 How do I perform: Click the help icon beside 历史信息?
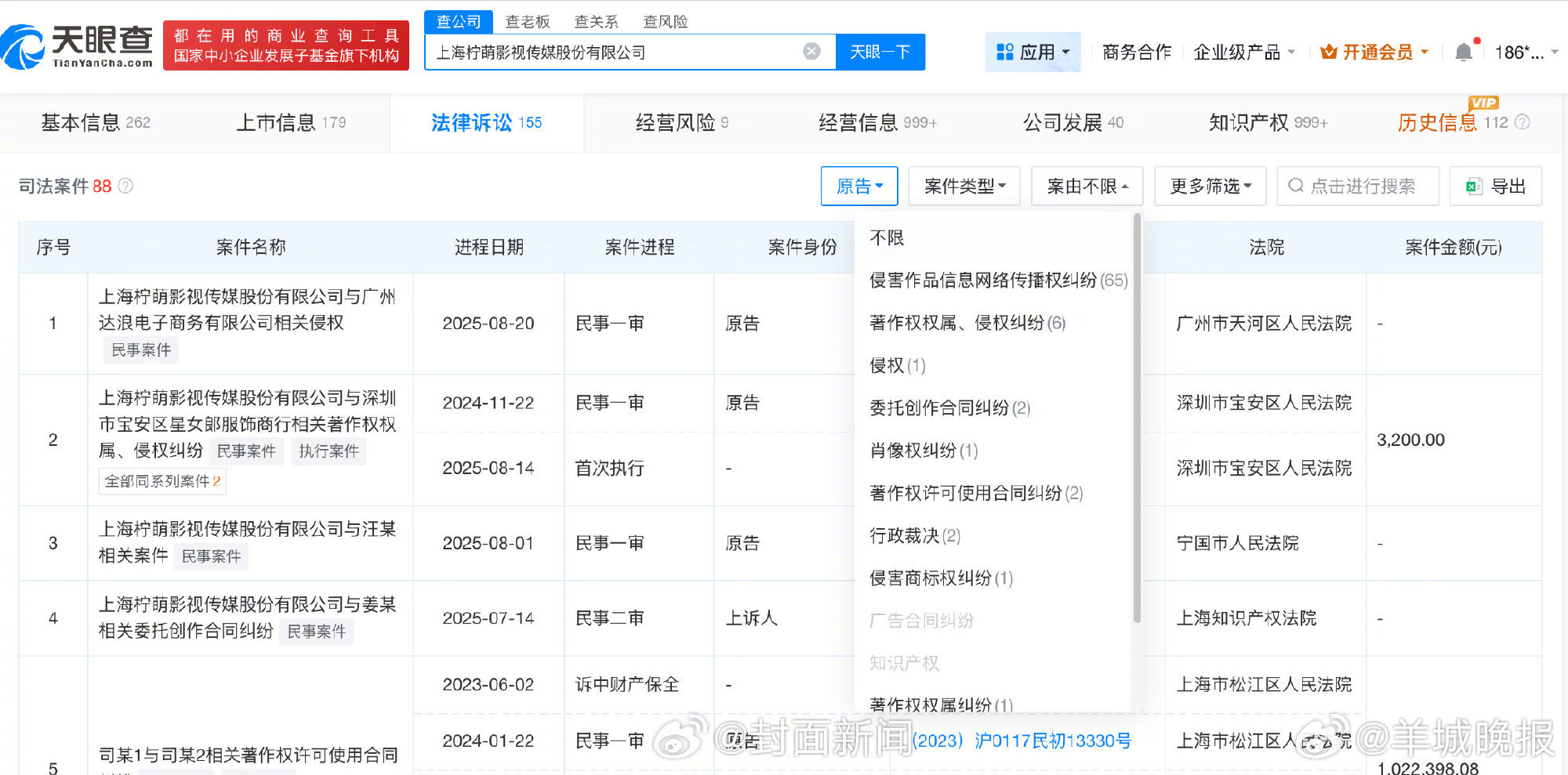click(x=1522, y=122)
